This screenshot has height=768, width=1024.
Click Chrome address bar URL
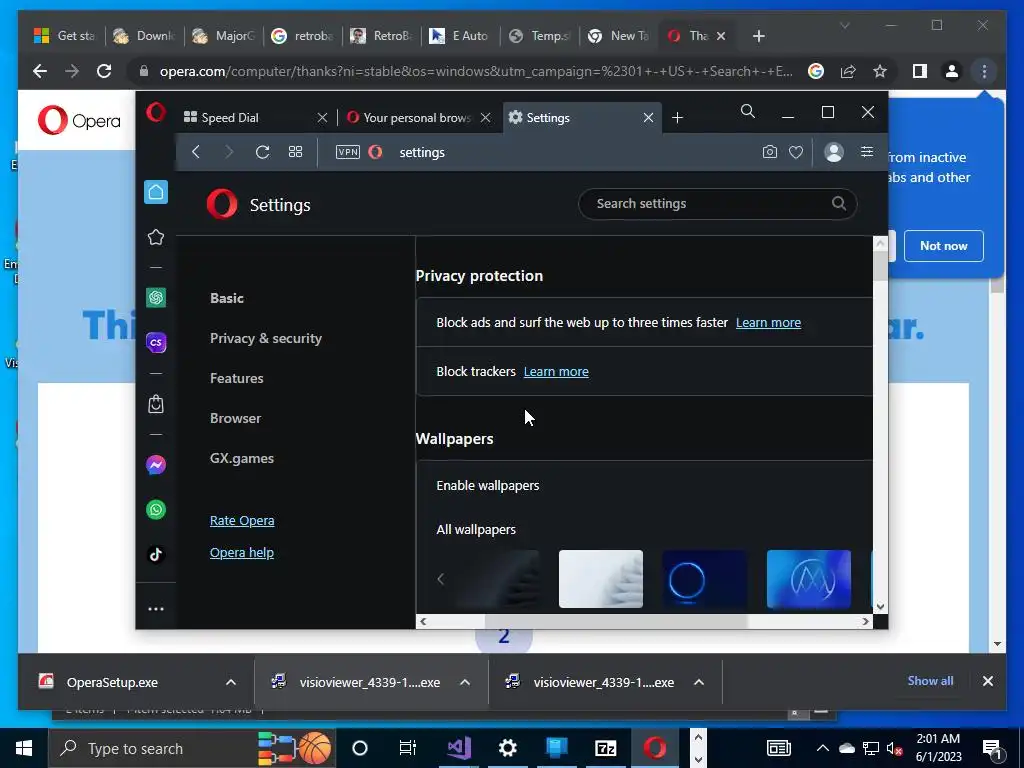tap(475, 71)
